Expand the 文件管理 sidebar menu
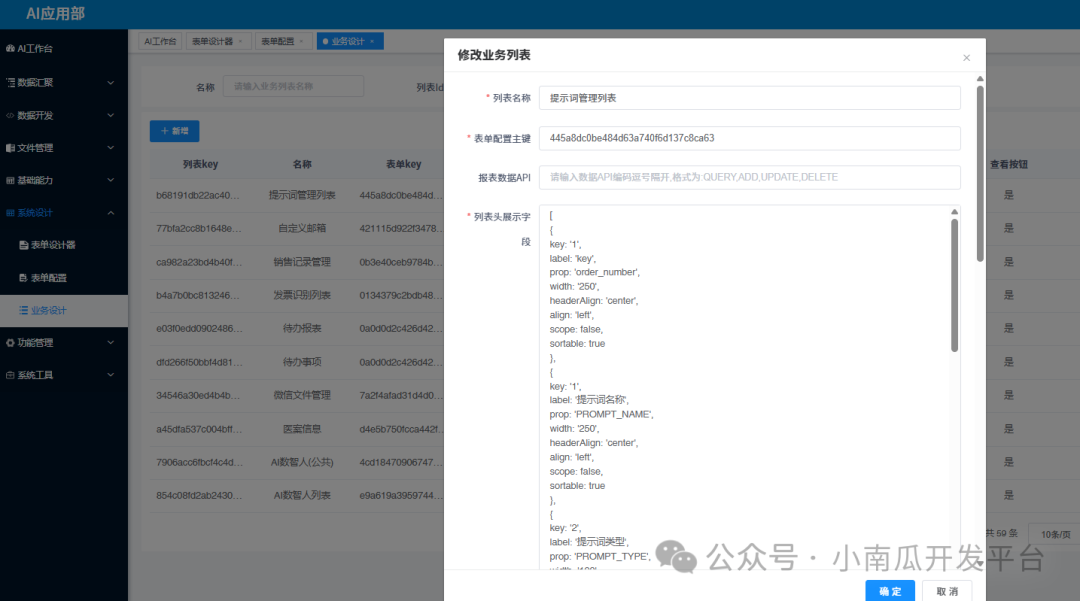 click(x=63, y=148)
